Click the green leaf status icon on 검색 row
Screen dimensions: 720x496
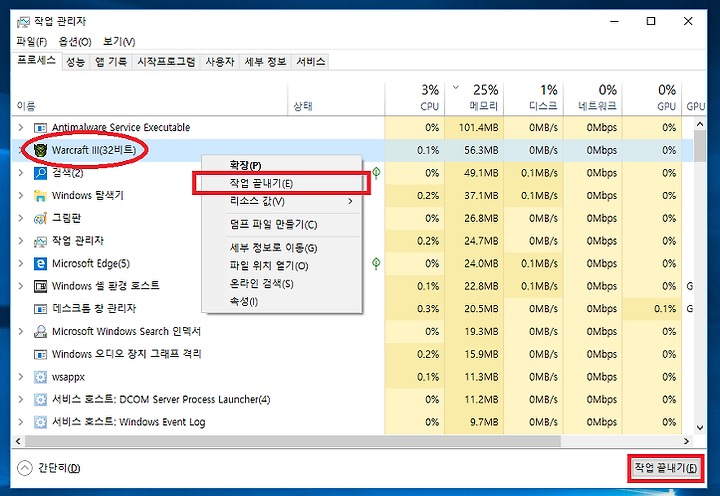point(376,173)
